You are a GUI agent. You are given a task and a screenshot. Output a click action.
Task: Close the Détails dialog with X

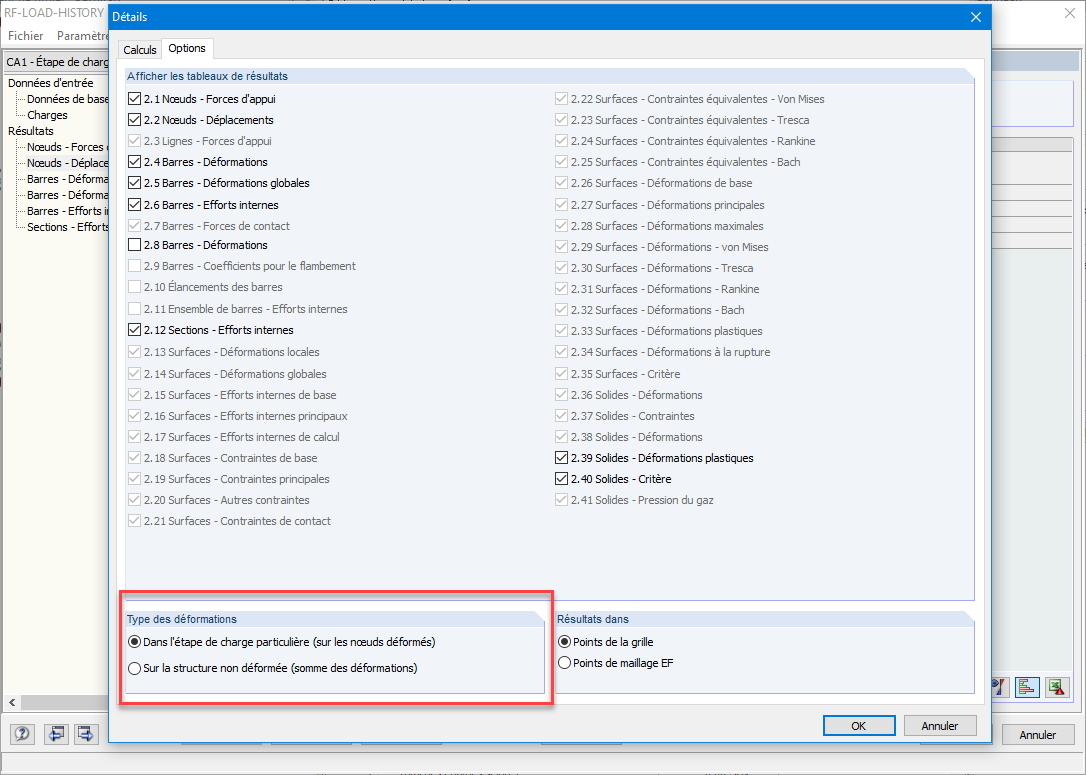click(x=975, y=17)
